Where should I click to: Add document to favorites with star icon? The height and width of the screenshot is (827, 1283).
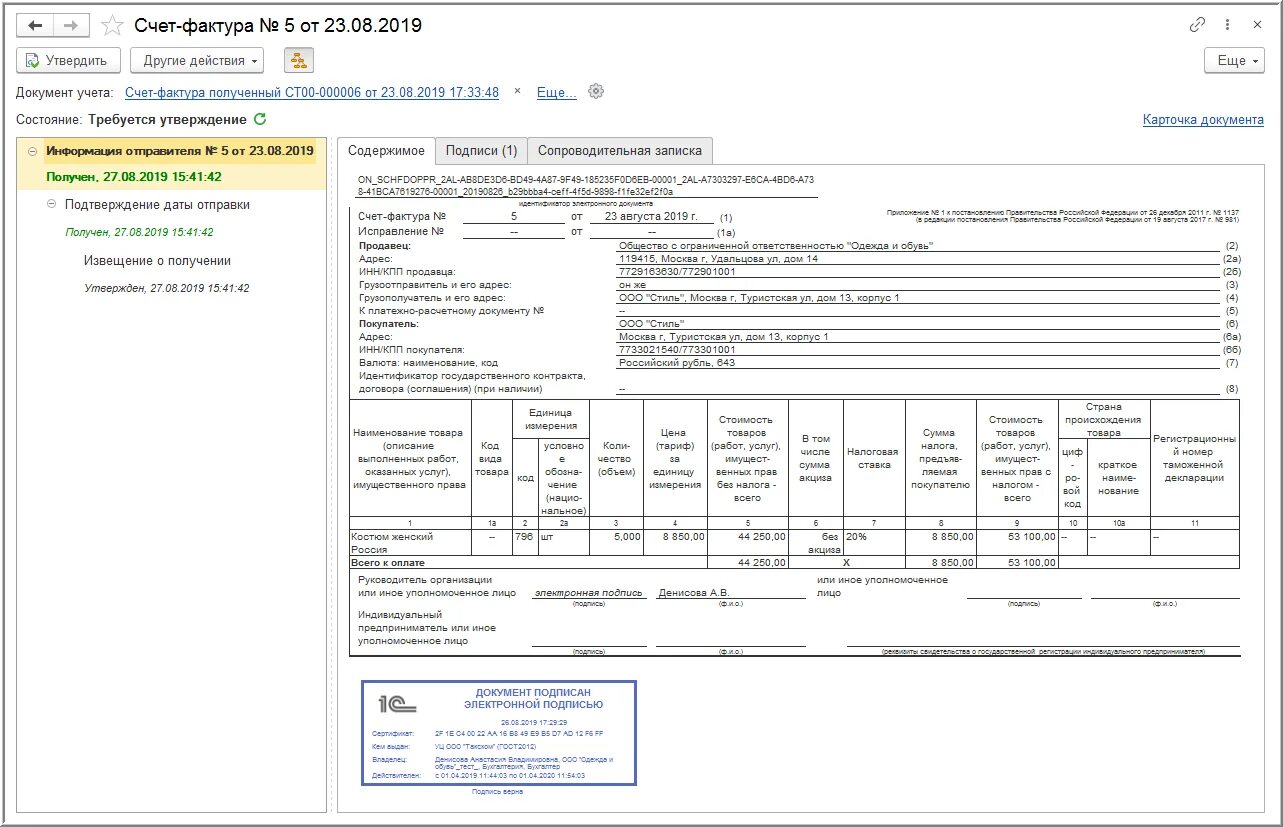(113, 25)
